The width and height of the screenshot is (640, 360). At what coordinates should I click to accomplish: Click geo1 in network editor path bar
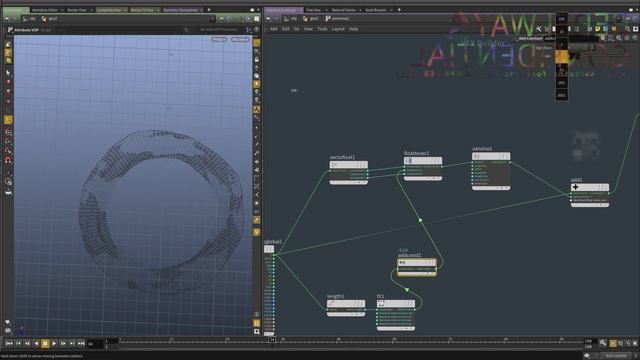pos(311,19)
